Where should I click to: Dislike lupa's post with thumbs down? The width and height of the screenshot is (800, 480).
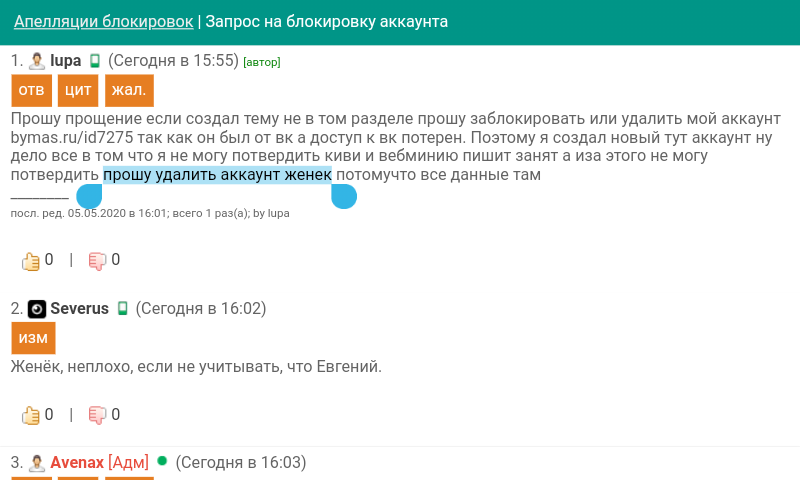(97, 260)
